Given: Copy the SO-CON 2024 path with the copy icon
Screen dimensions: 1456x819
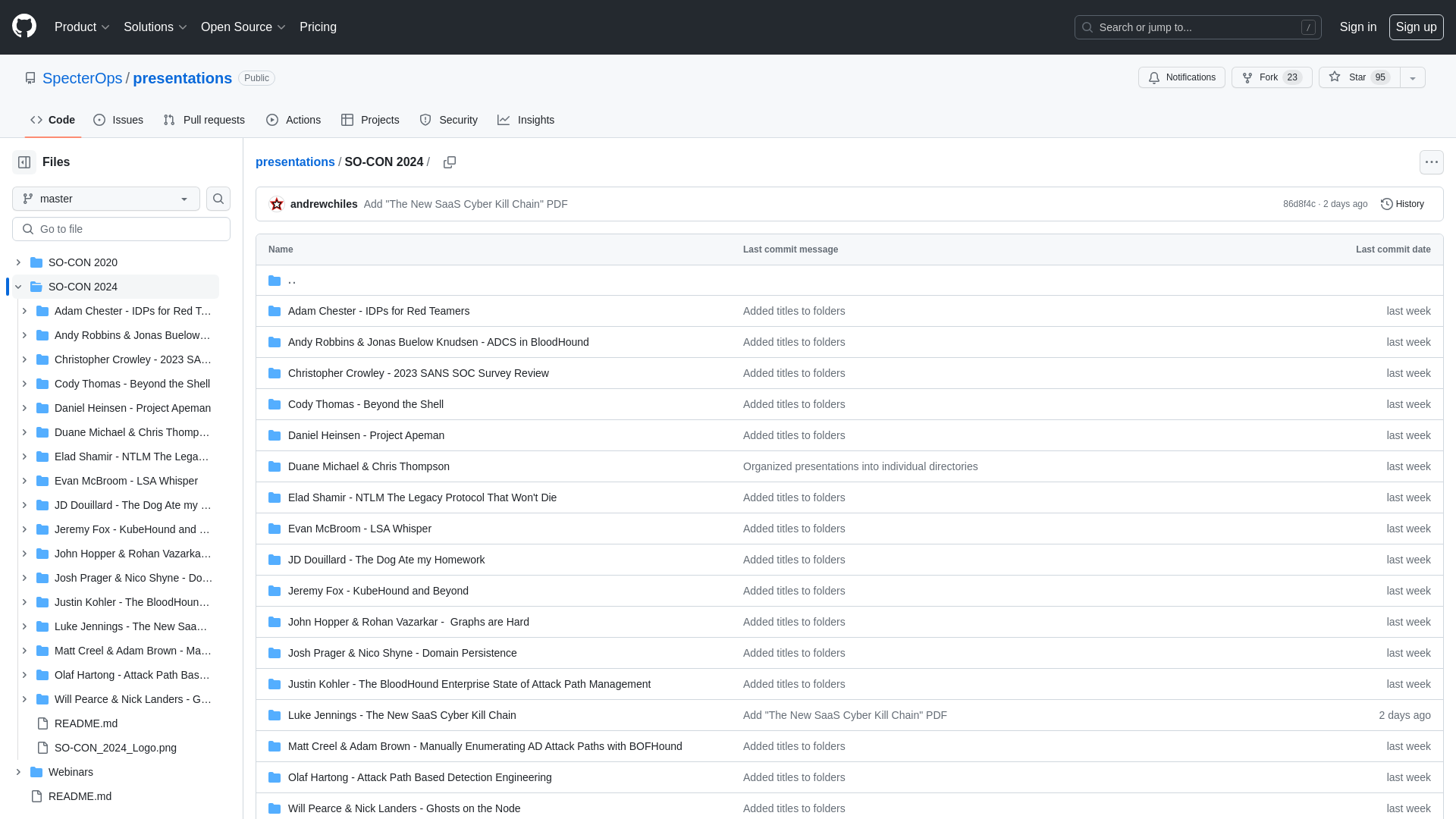Looking at the screenshot, I should point(450,162).
